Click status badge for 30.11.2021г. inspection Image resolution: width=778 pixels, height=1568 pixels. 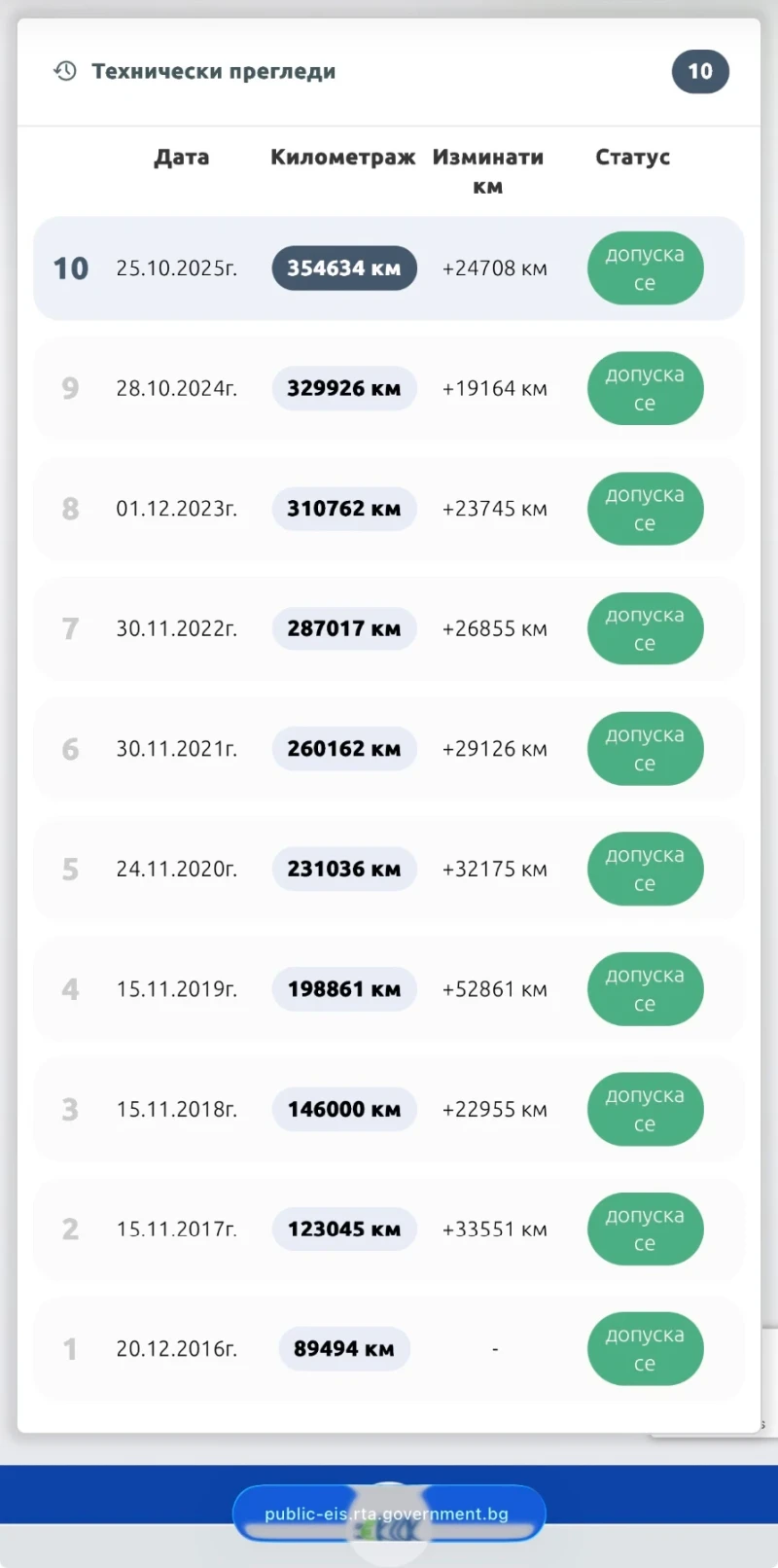pyautogui.click(x=645, y=749)
